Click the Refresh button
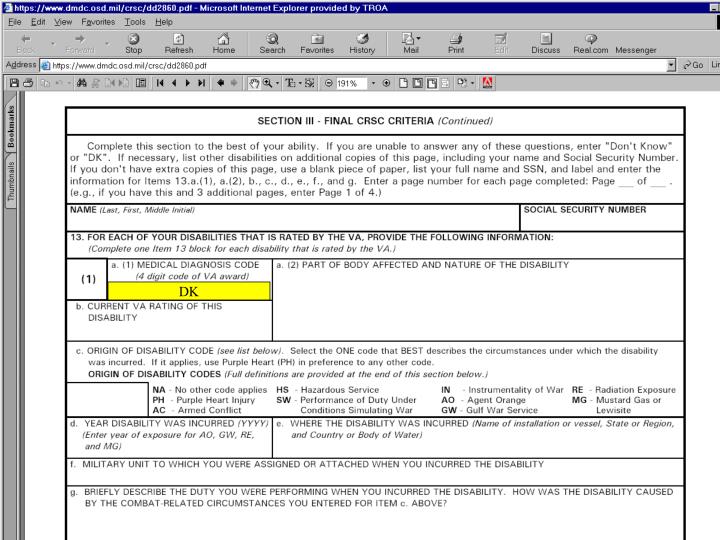 coord(179,44)
